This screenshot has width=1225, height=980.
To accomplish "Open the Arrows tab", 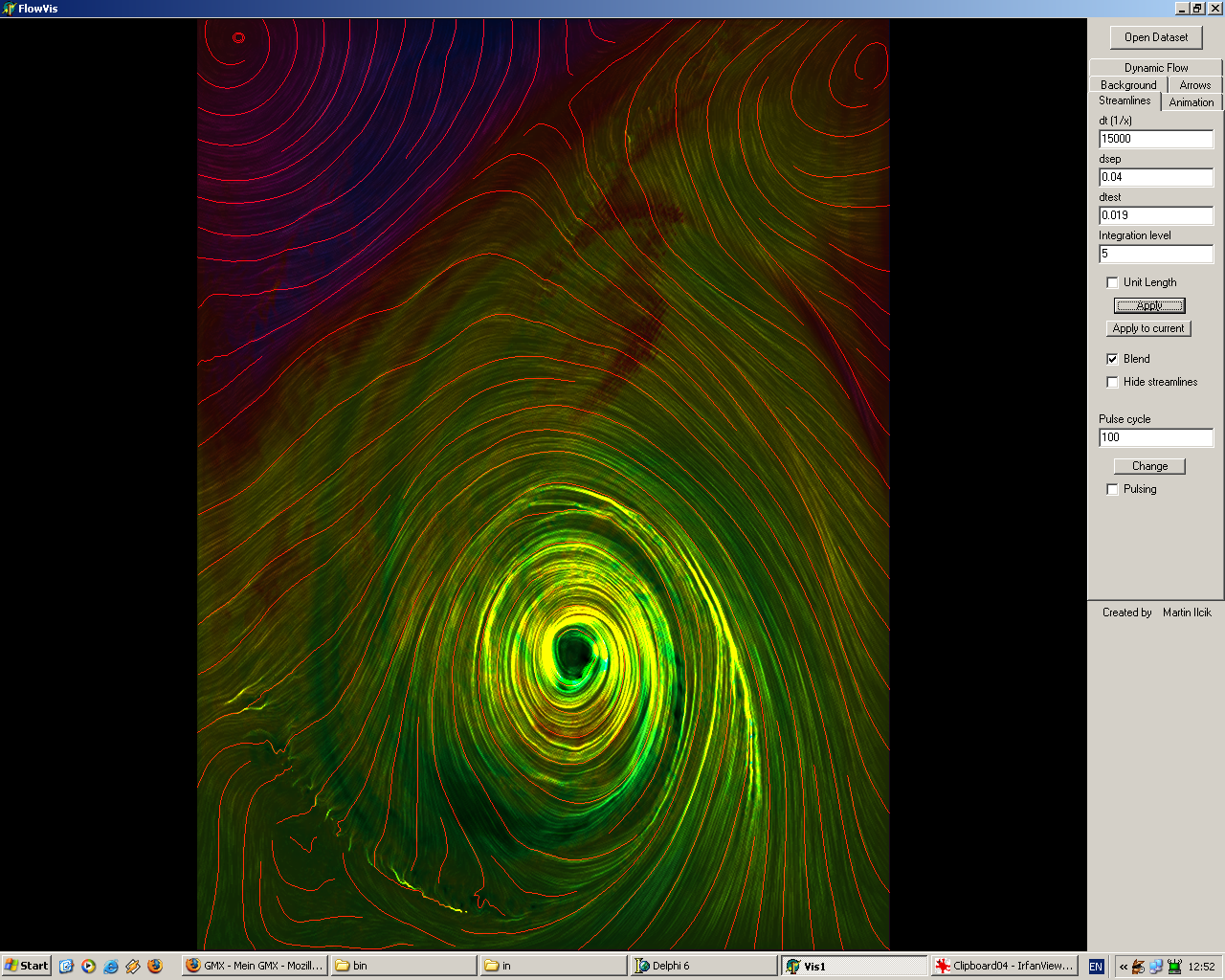I will click(1194, 85).
